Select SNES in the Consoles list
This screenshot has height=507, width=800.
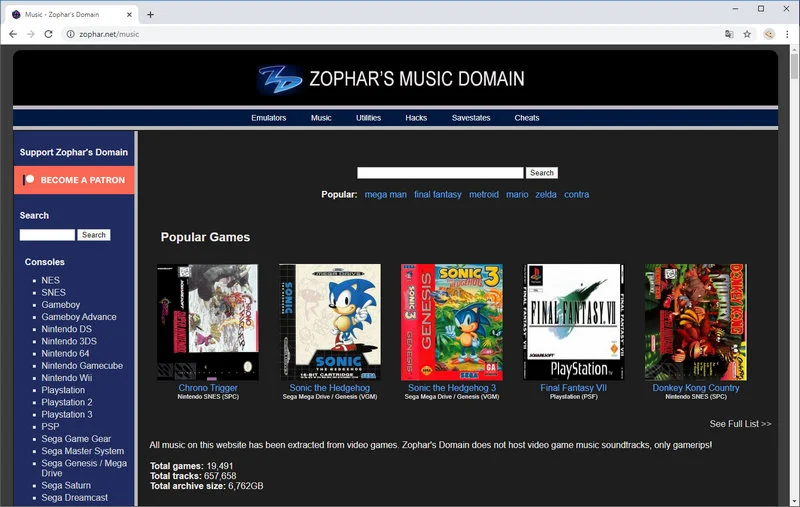coord(54,292)
